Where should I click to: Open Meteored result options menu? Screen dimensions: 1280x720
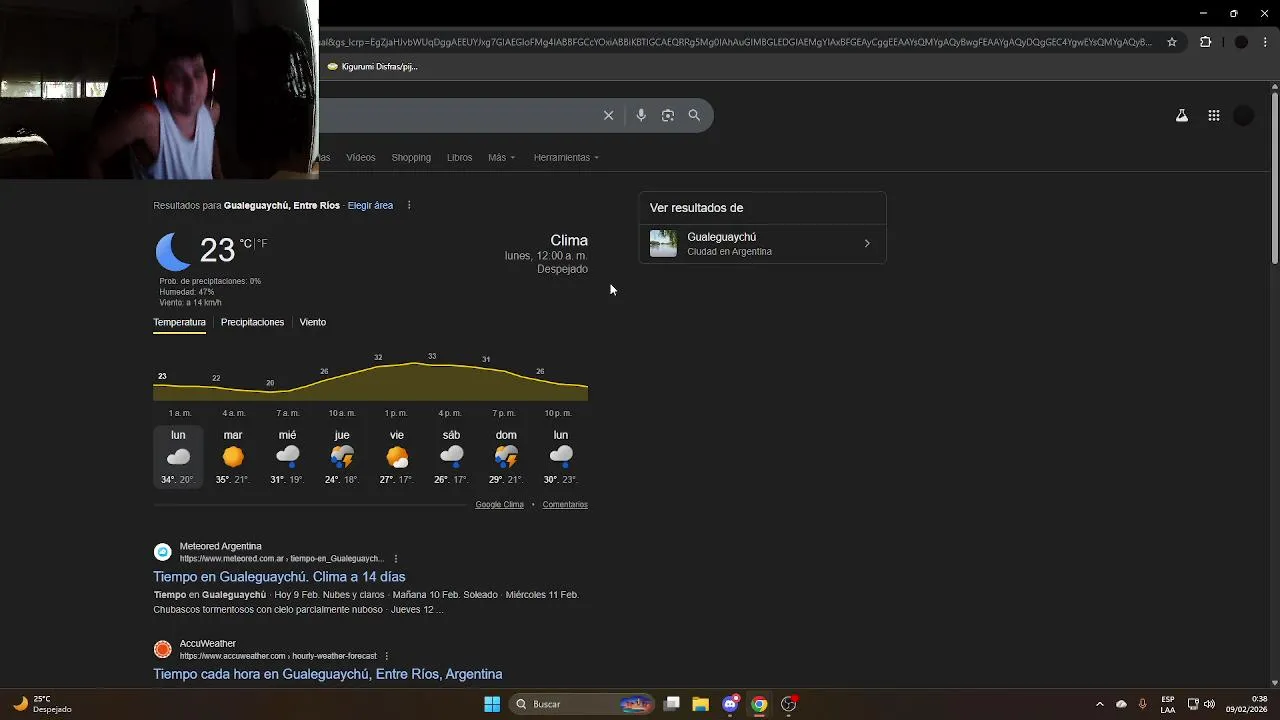pos(396,559)
